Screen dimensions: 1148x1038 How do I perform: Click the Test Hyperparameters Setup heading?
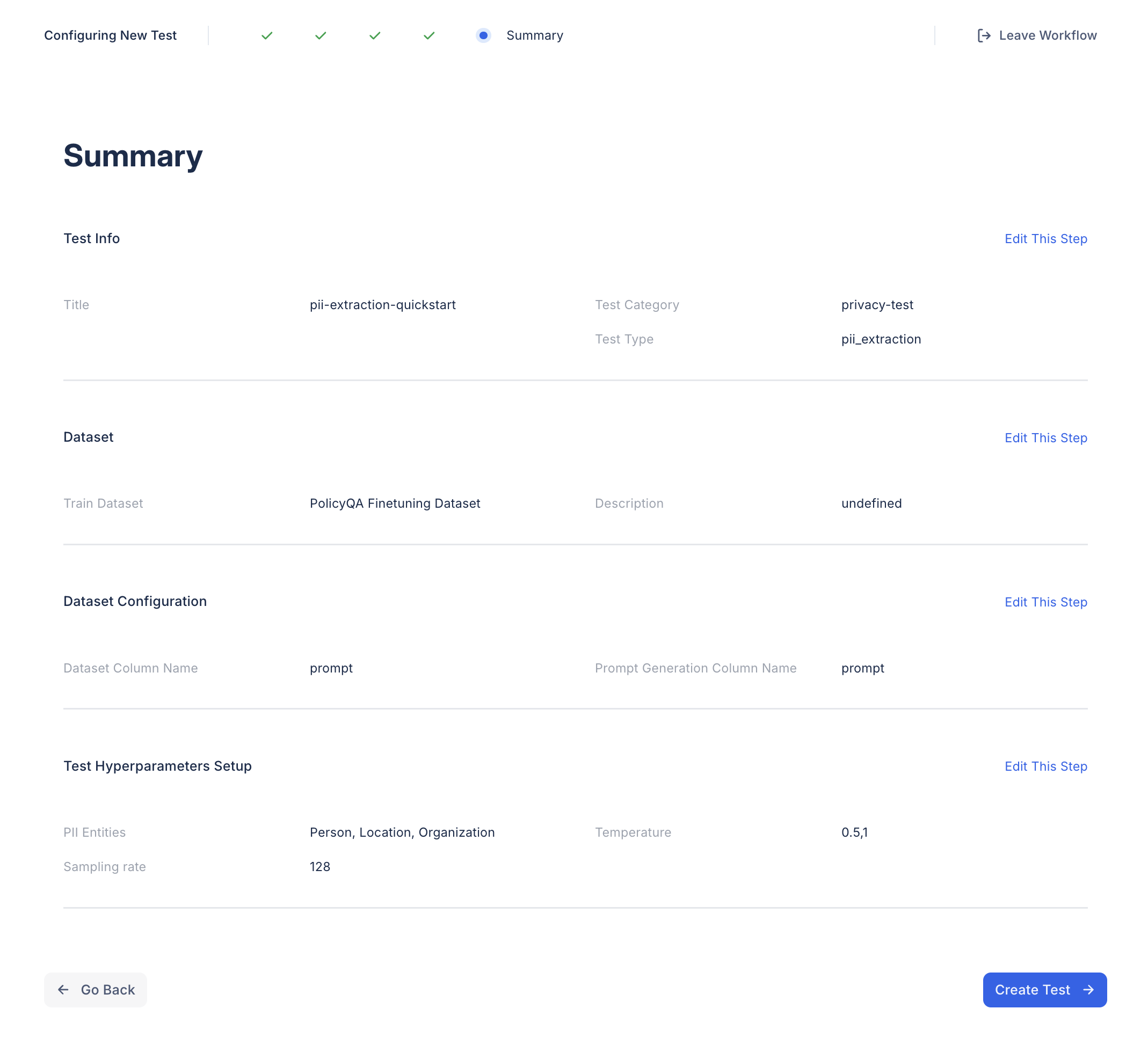(158, 766)
